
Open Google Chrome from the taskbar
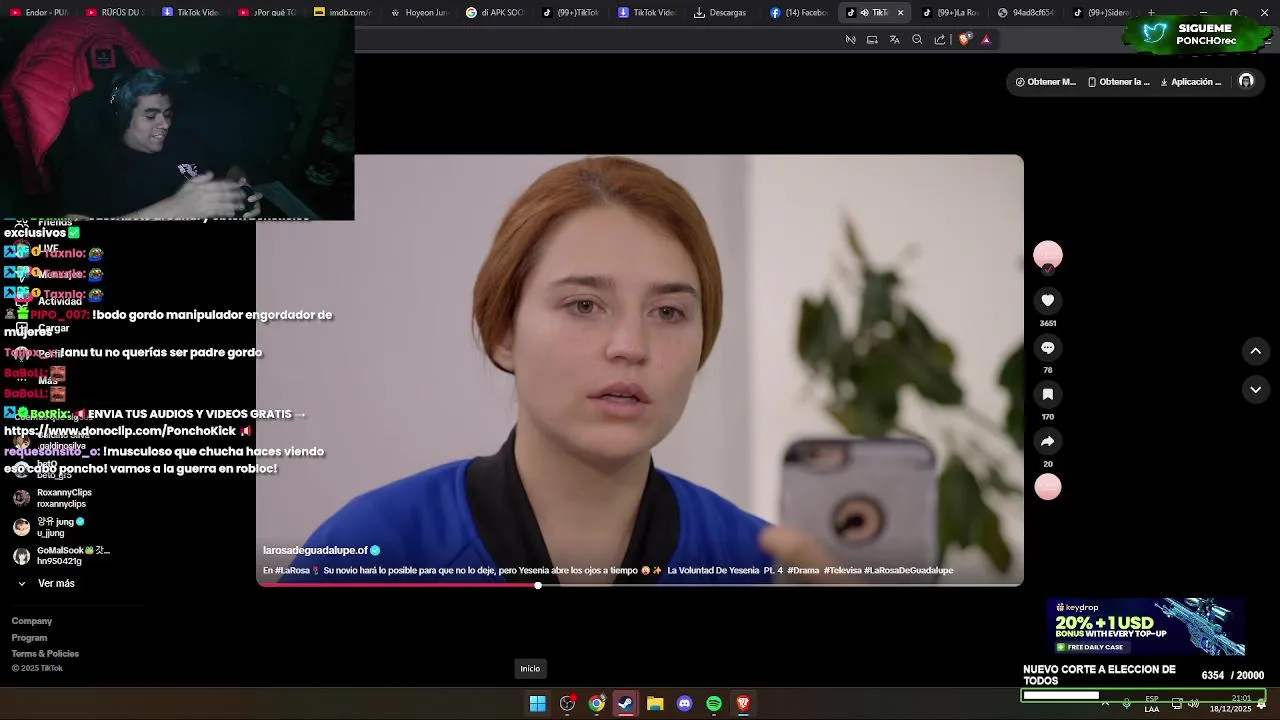596,704
